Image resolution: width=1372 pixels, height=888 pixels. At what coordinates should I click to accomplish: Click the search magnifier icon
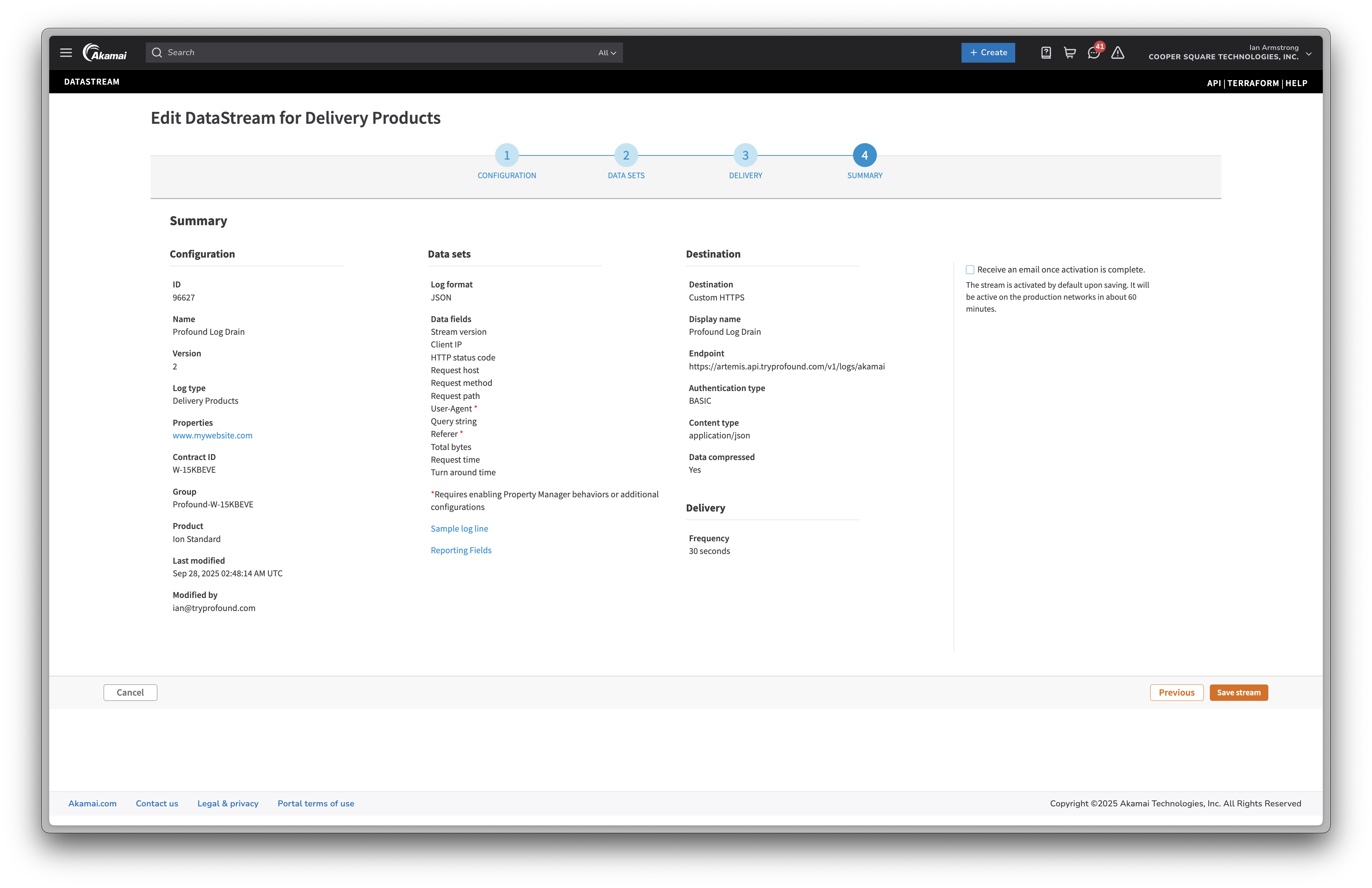click(157, 53)
